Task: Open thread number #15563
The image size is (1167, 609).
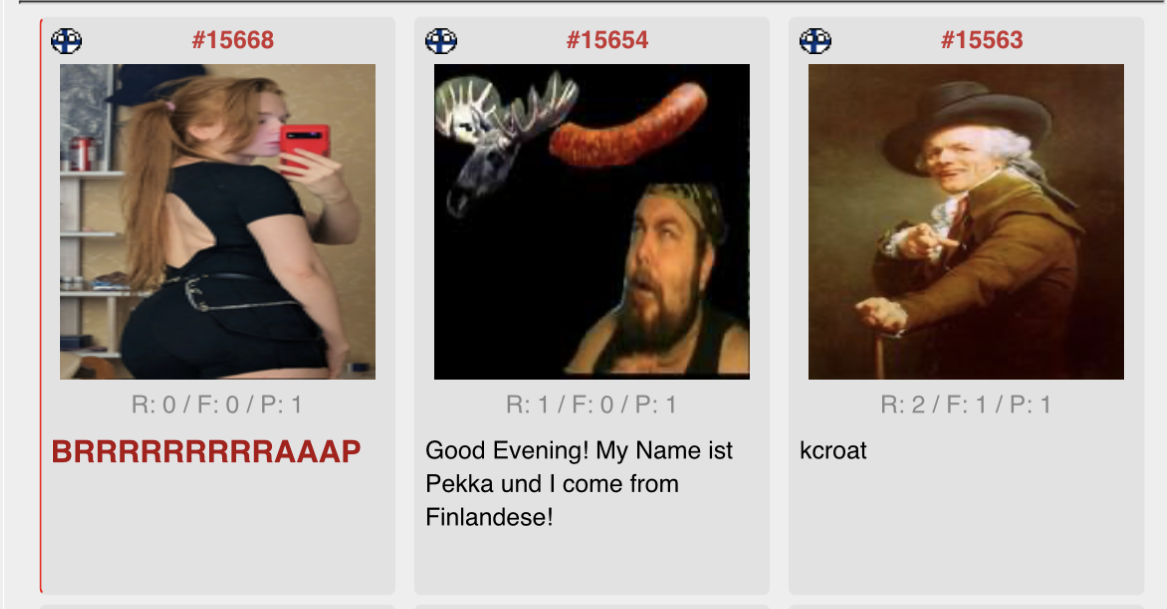Action: 982,40
